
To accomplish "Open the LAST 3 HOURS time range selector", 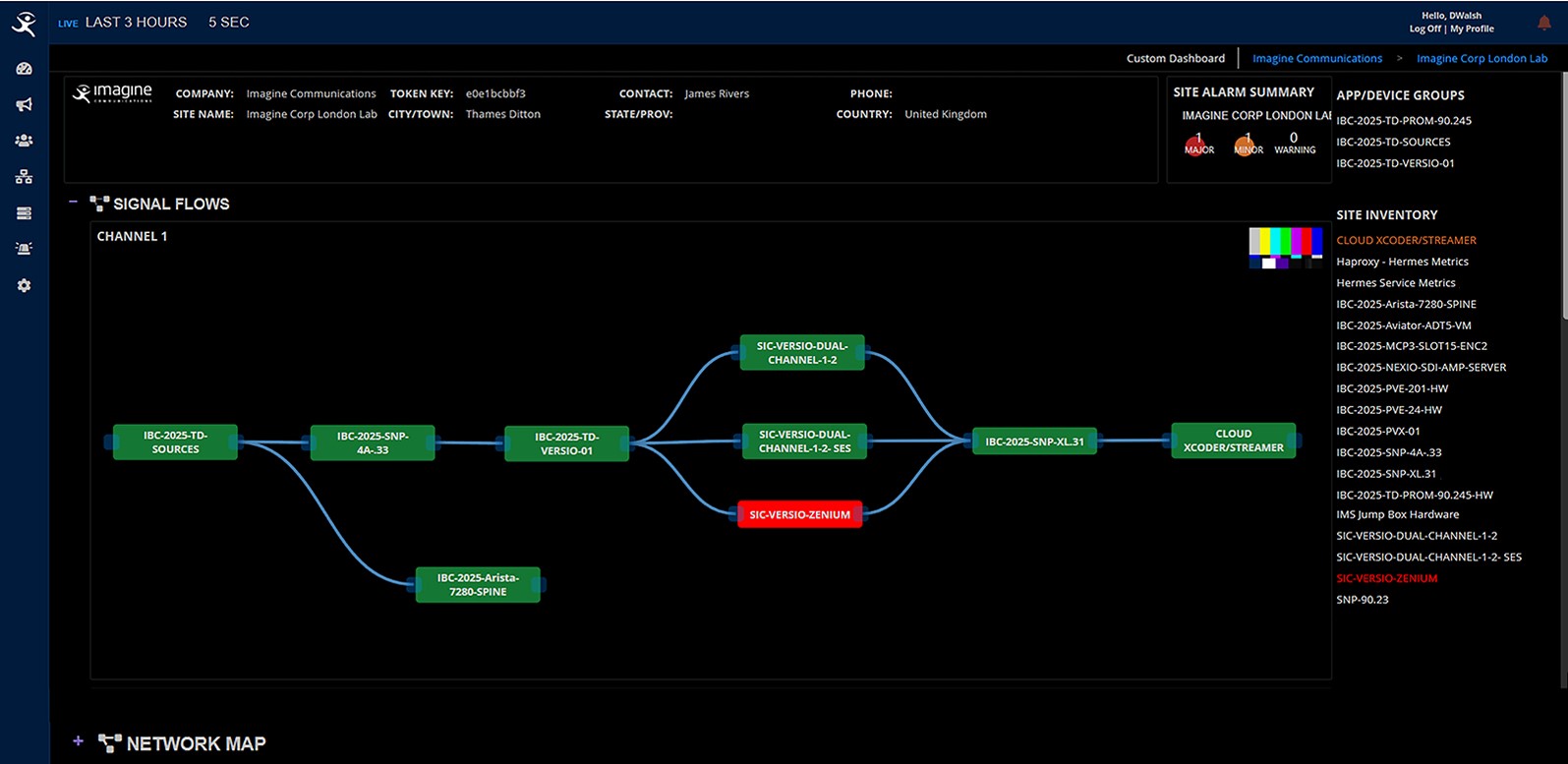I will [136, 23].
